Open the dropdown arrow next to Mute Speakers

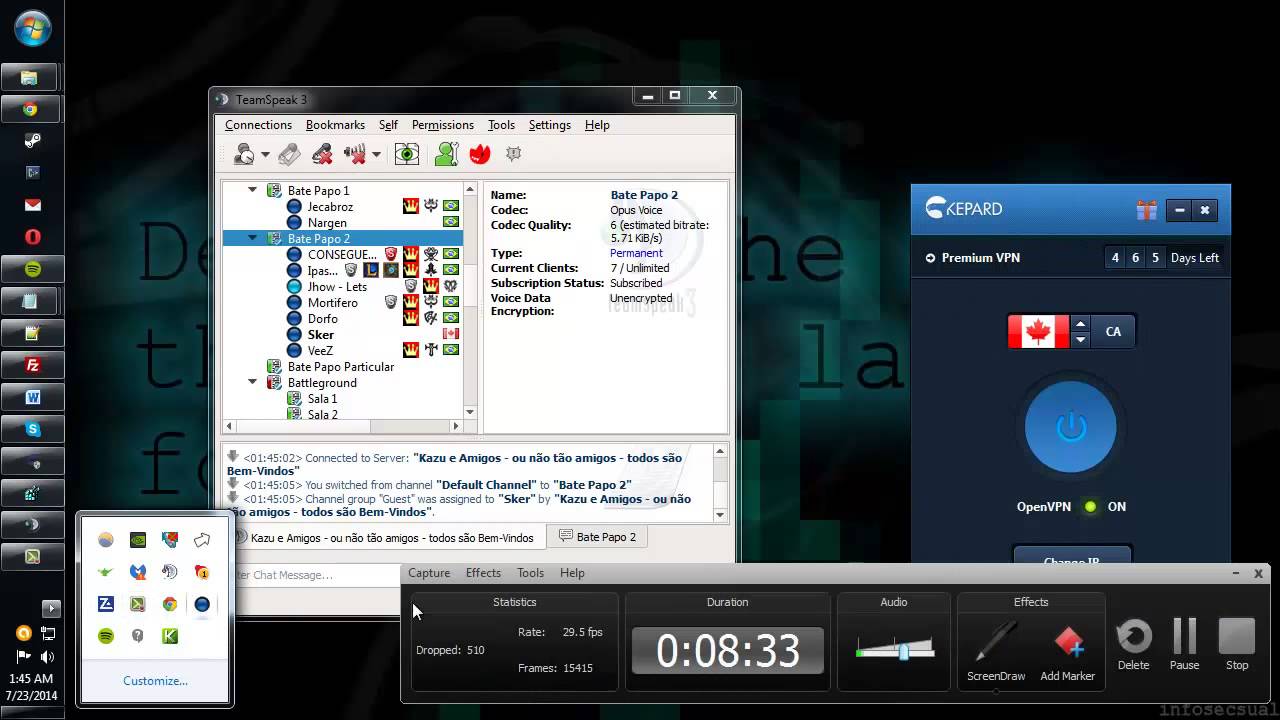coord(376,155)
